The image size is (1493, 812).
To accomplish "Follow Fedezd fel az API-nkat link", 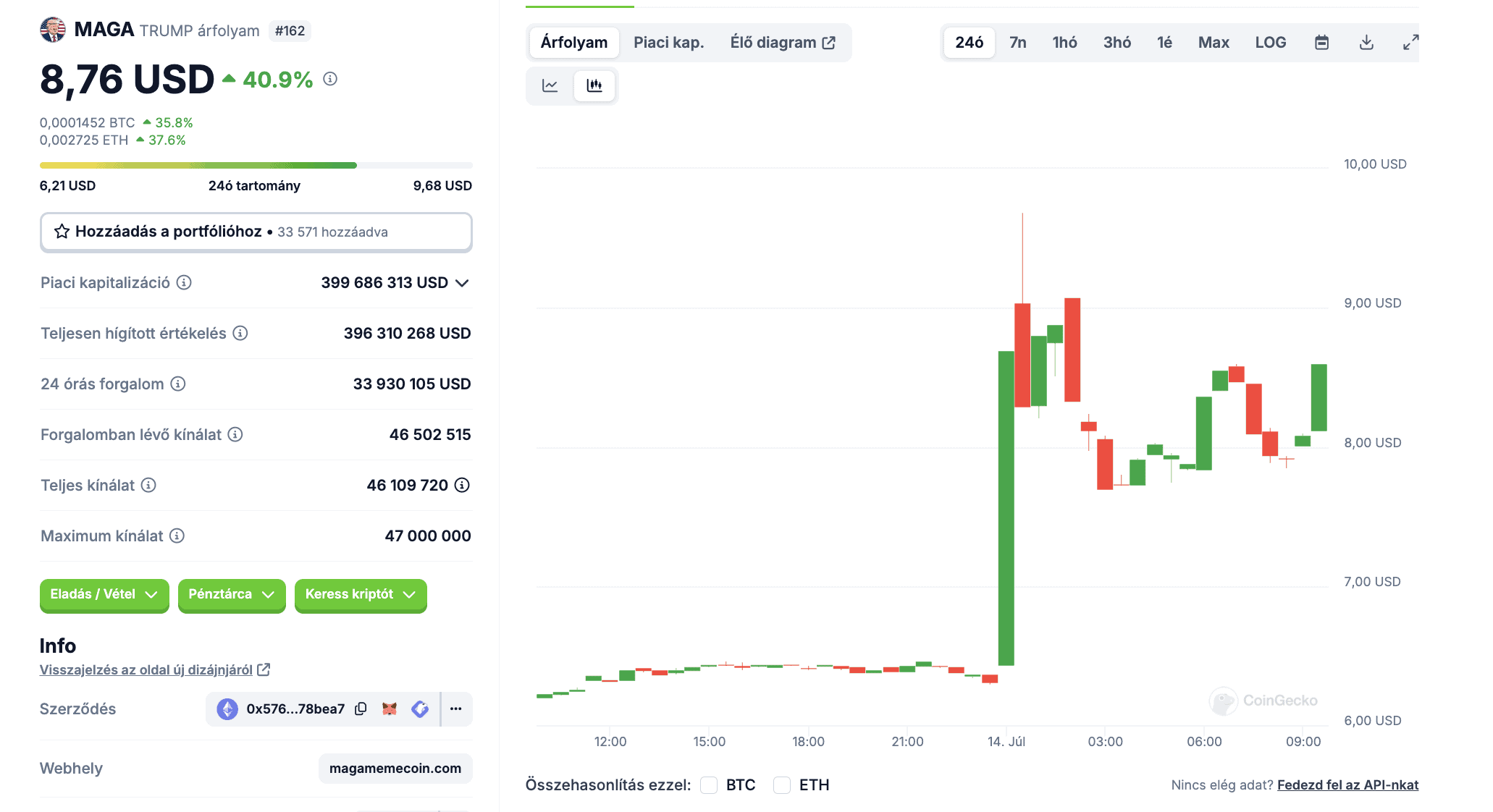I will [1347, 785].
